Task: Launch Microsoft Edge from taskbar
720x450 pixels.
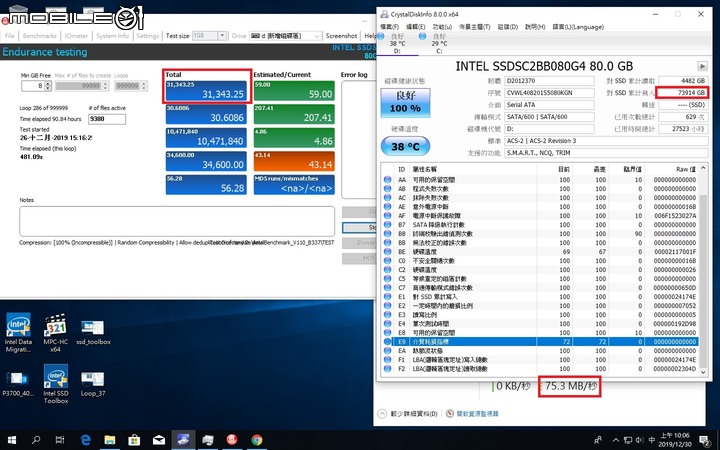Action: (x=85, y=440)
